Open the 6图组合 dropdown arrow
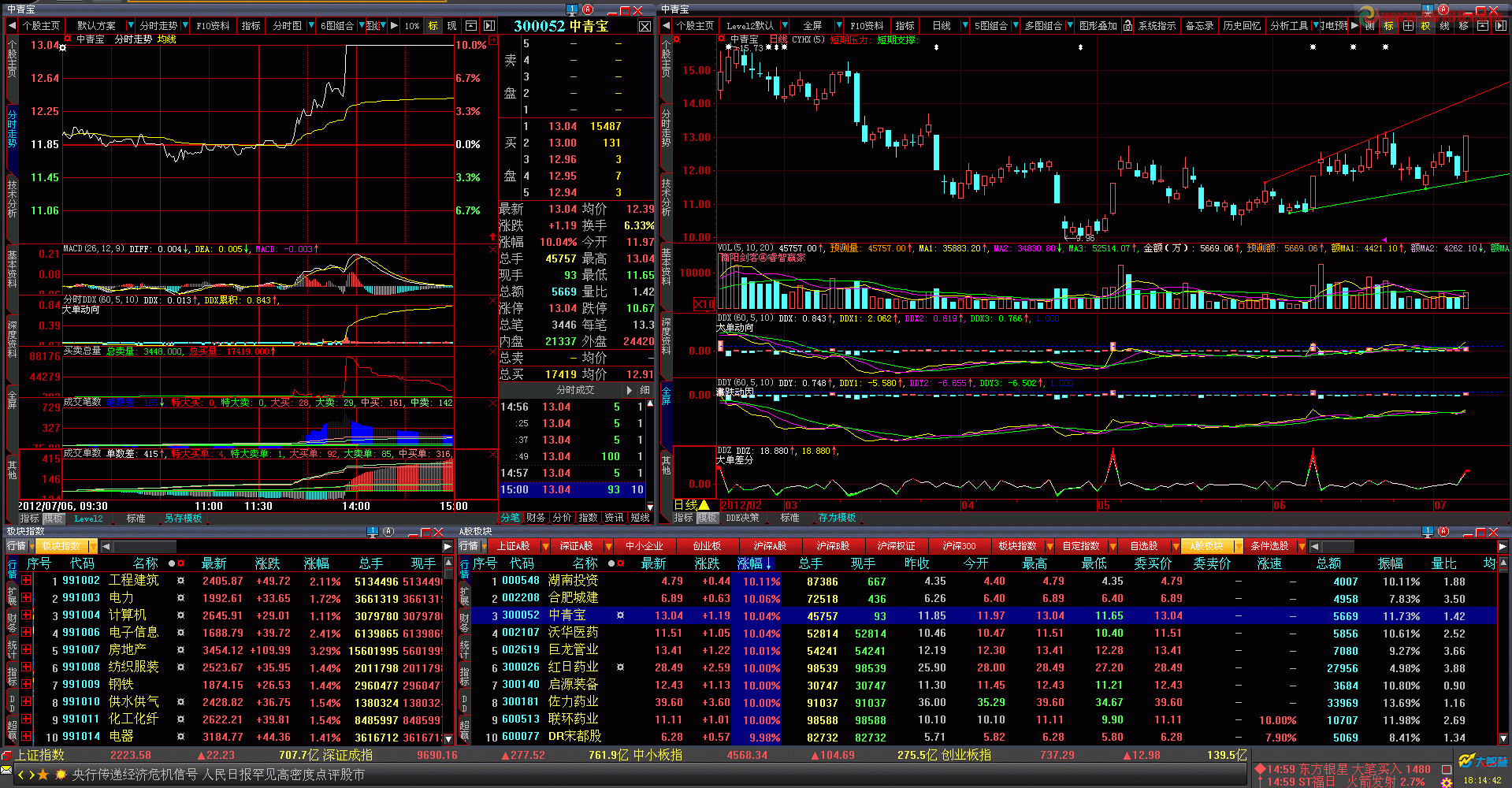 click(x=361, y=26)
